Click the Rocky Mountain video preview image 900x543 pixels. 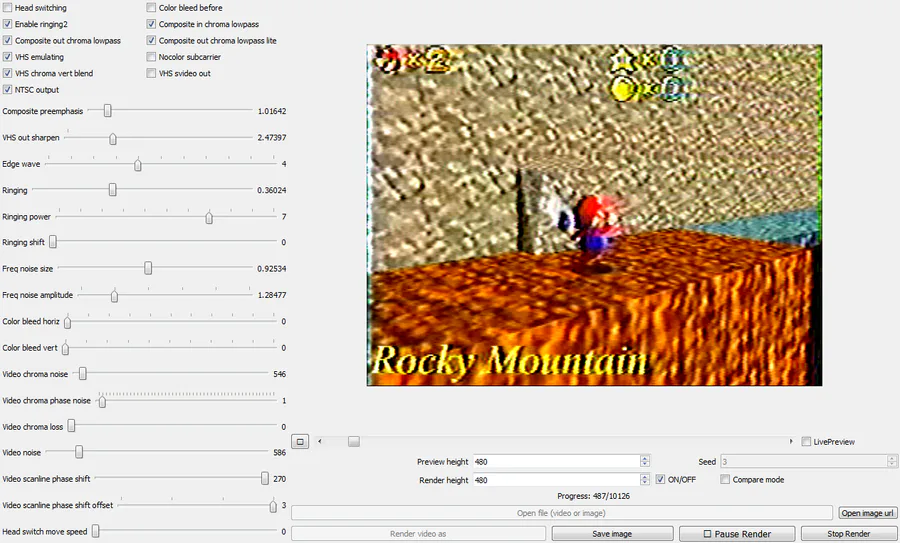(594, 215)
